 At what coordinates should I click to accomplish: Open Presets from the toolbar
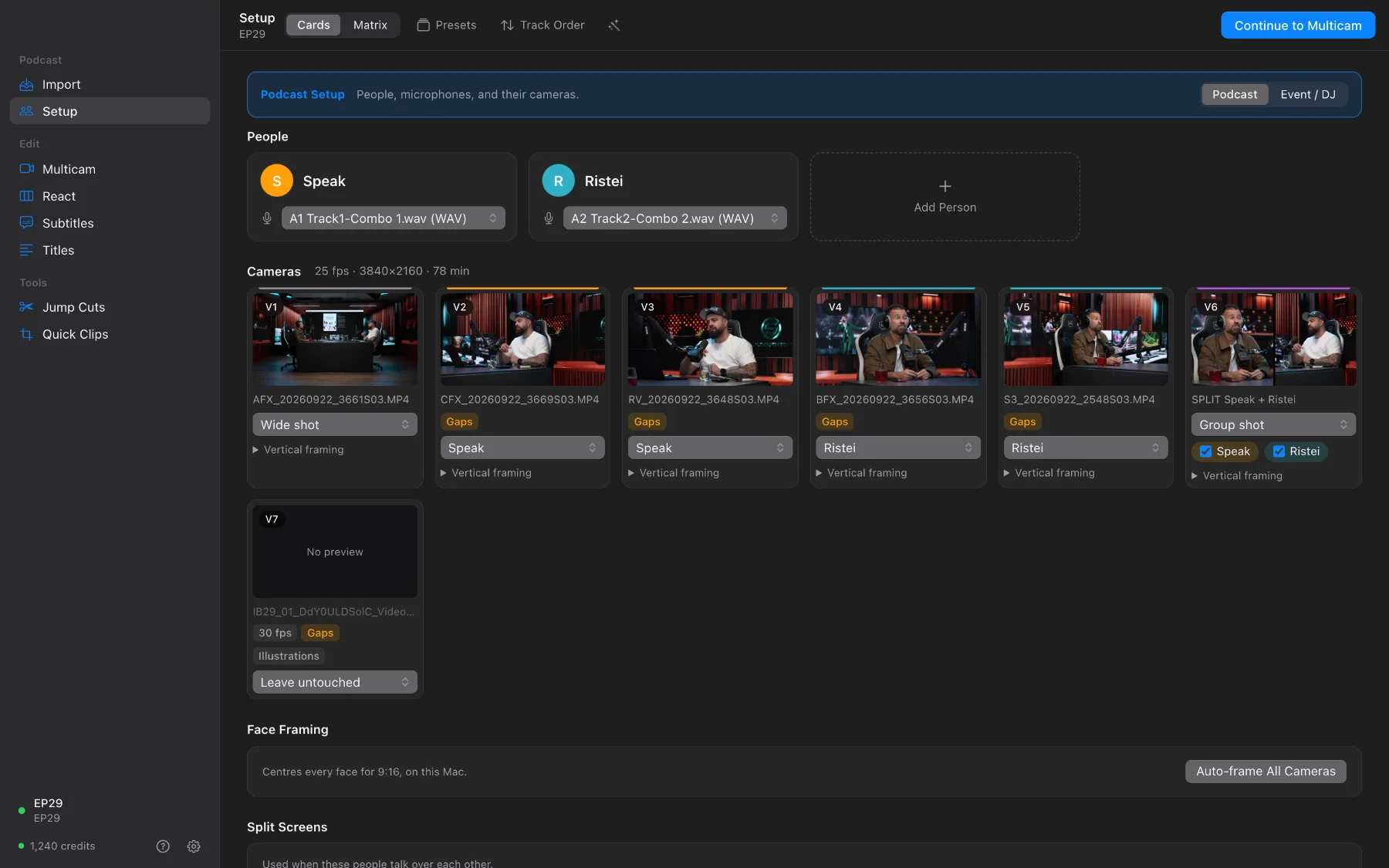coord(447,25)
